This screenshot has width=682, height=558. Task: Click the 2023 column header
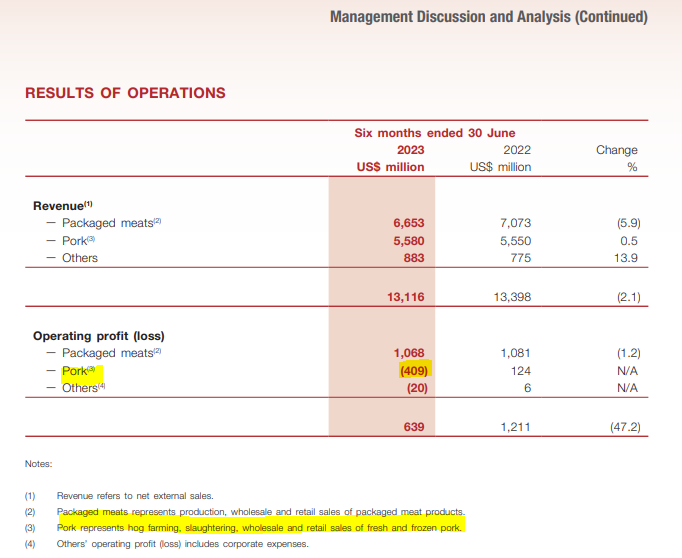coord(411,150)
